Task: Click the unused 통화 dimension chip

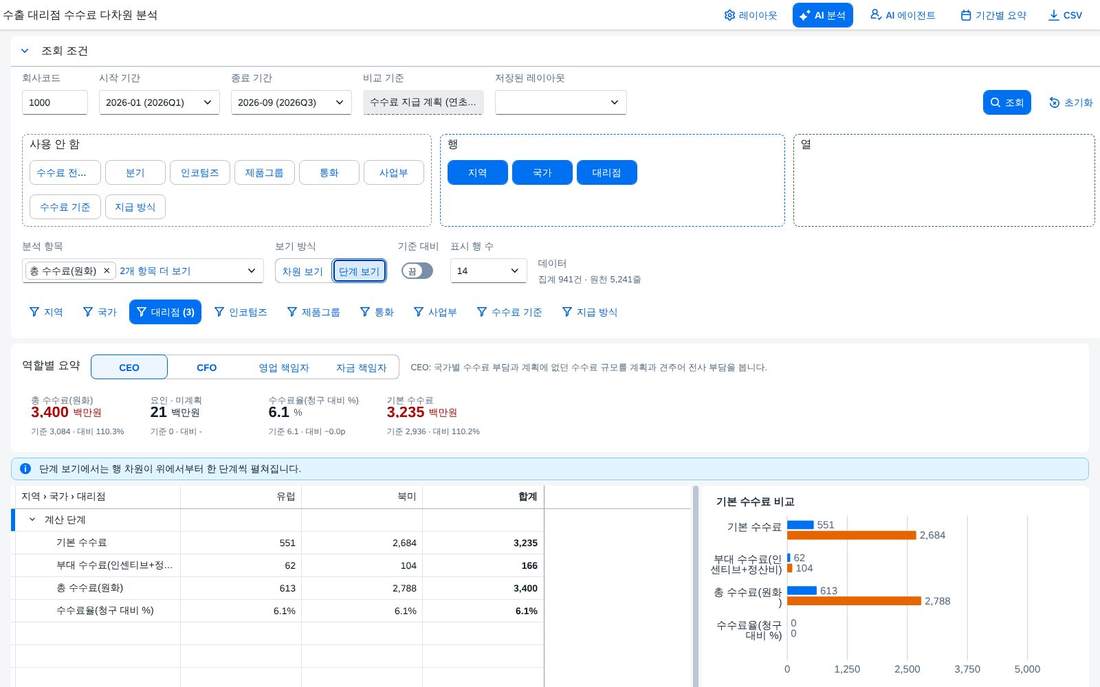Action: (329, 173)
